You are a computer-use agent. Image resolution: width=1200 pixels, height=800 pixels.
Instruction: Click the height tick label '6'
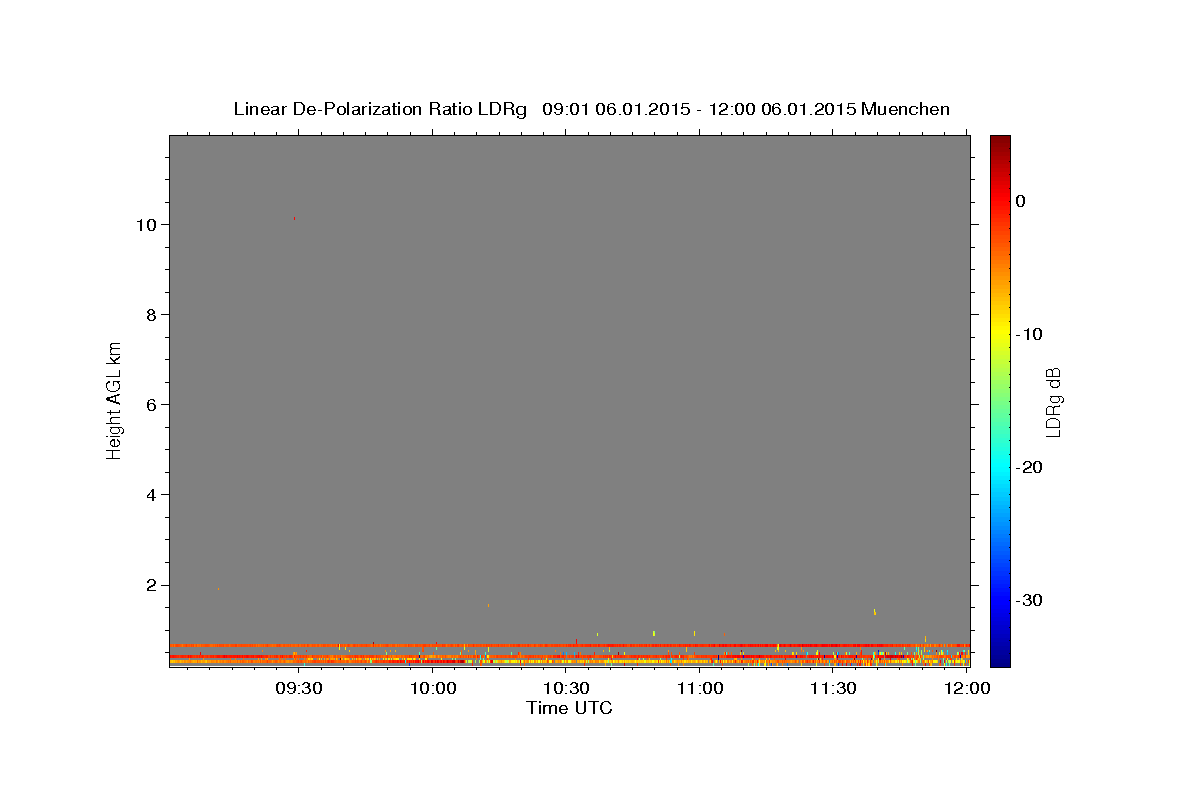[x=152, y=405]
